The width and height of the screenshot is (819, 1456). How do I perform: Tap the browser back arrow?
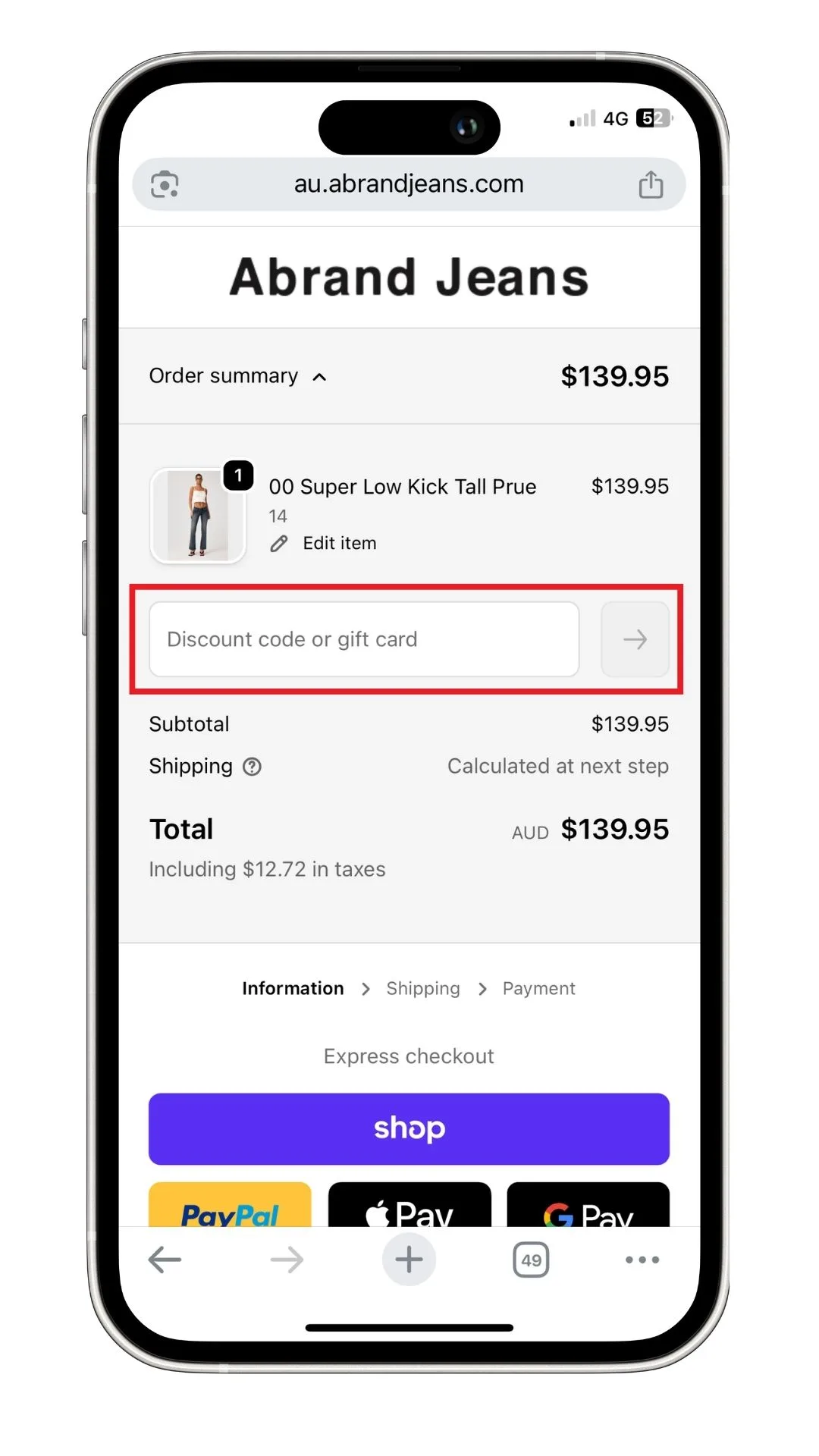[x=165, y=1260]
